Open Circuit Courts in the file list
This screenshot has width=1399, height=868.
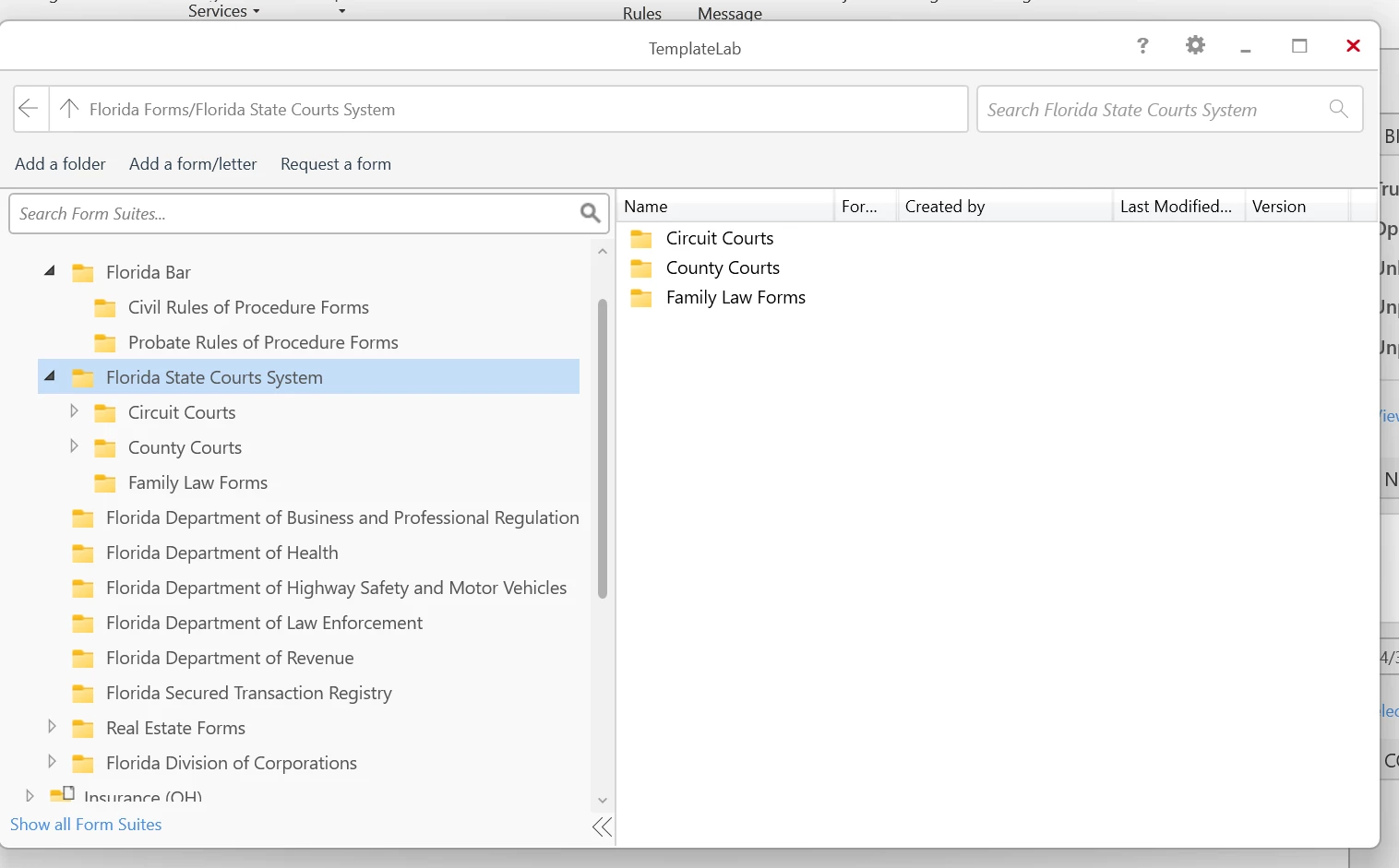(720, 238)
